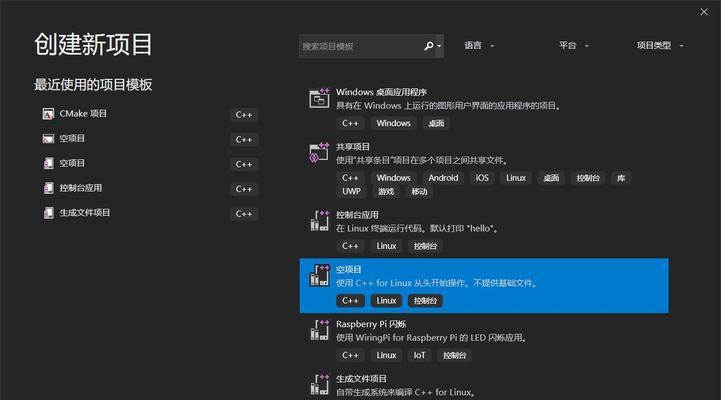Select the highlighted 空项目 template title
Viewport: 721px width, 400px height.
coord(349,269)
